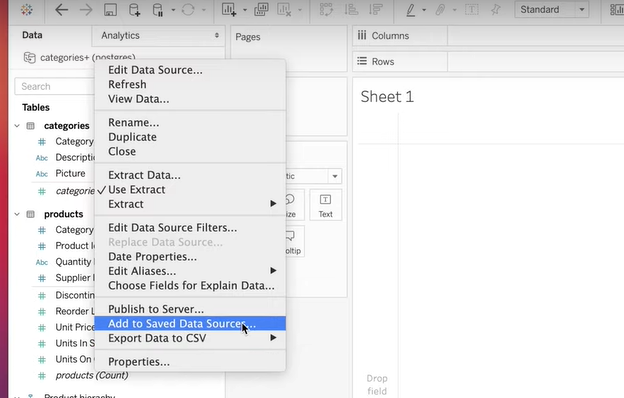Click the Save icon in toolbar
The image size is (624, 398).
(110, 10)
